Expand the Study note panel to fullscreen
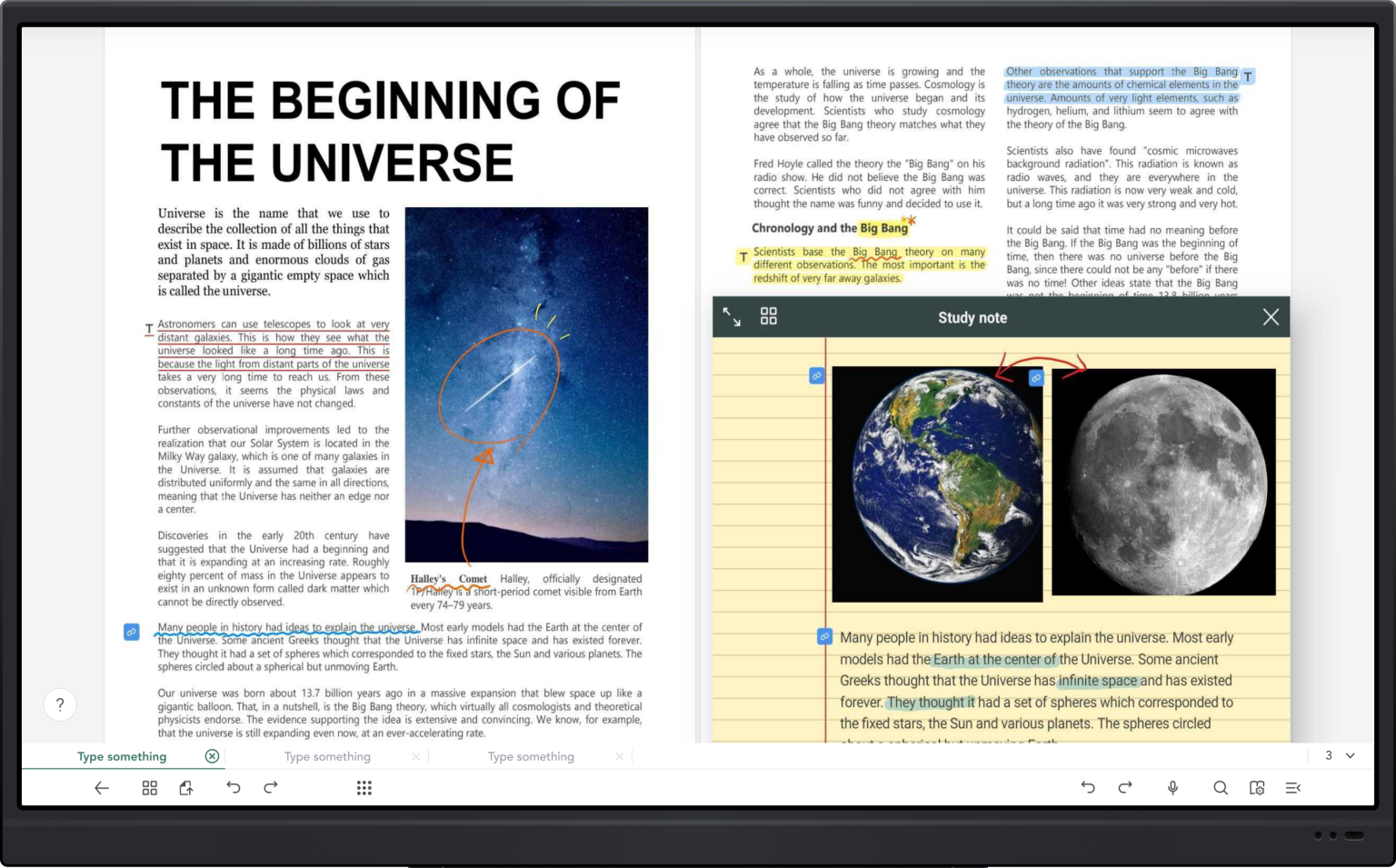The width and height of the screenshot is (1396, 868). click(732, 316)
